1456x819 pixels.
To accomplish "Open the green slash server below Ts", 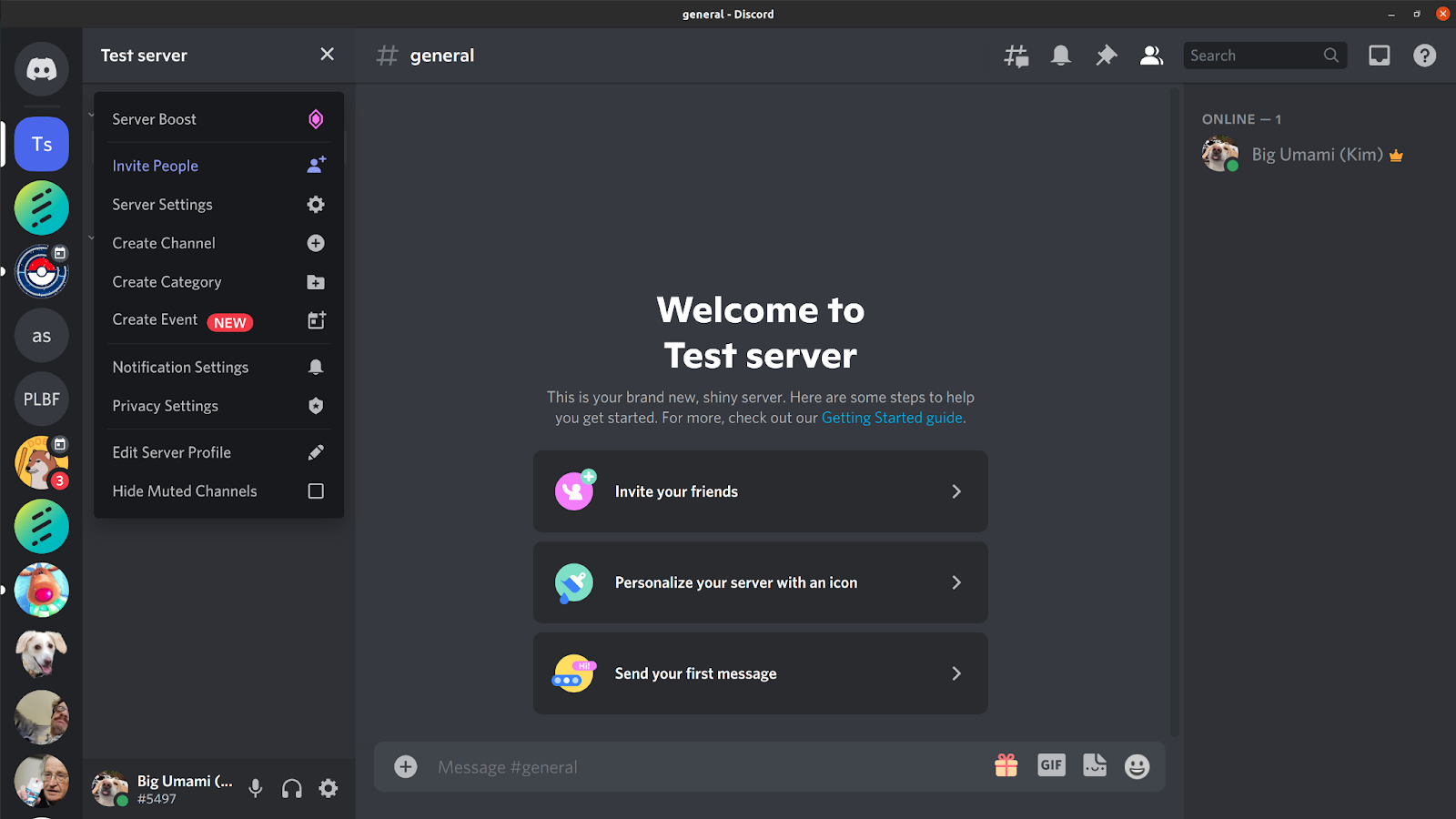I will click(41, 207).
